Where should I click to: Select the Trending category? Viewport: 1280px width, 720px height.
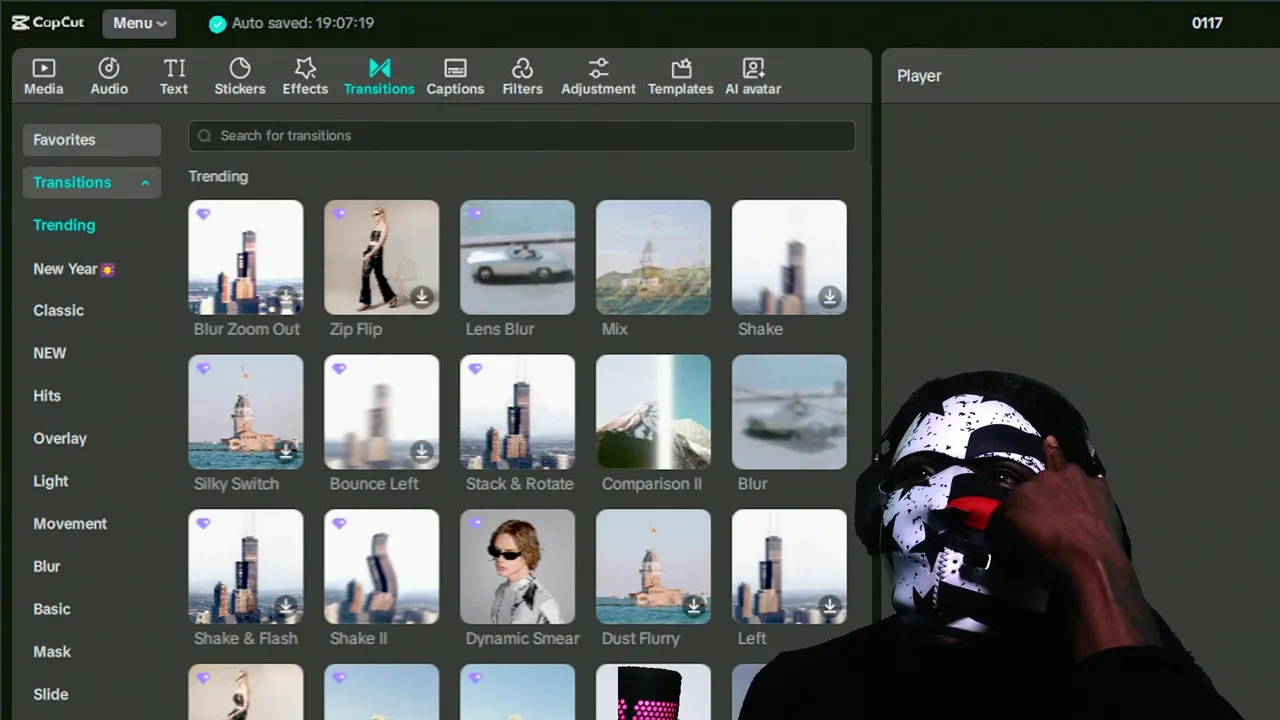[x=64, y=225]
